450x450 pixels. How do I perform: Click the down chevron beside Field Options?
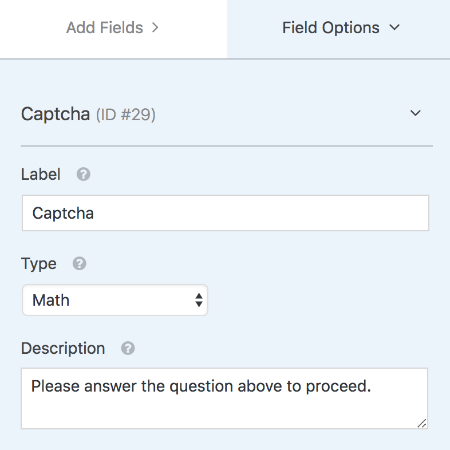(x=394, y=27)
